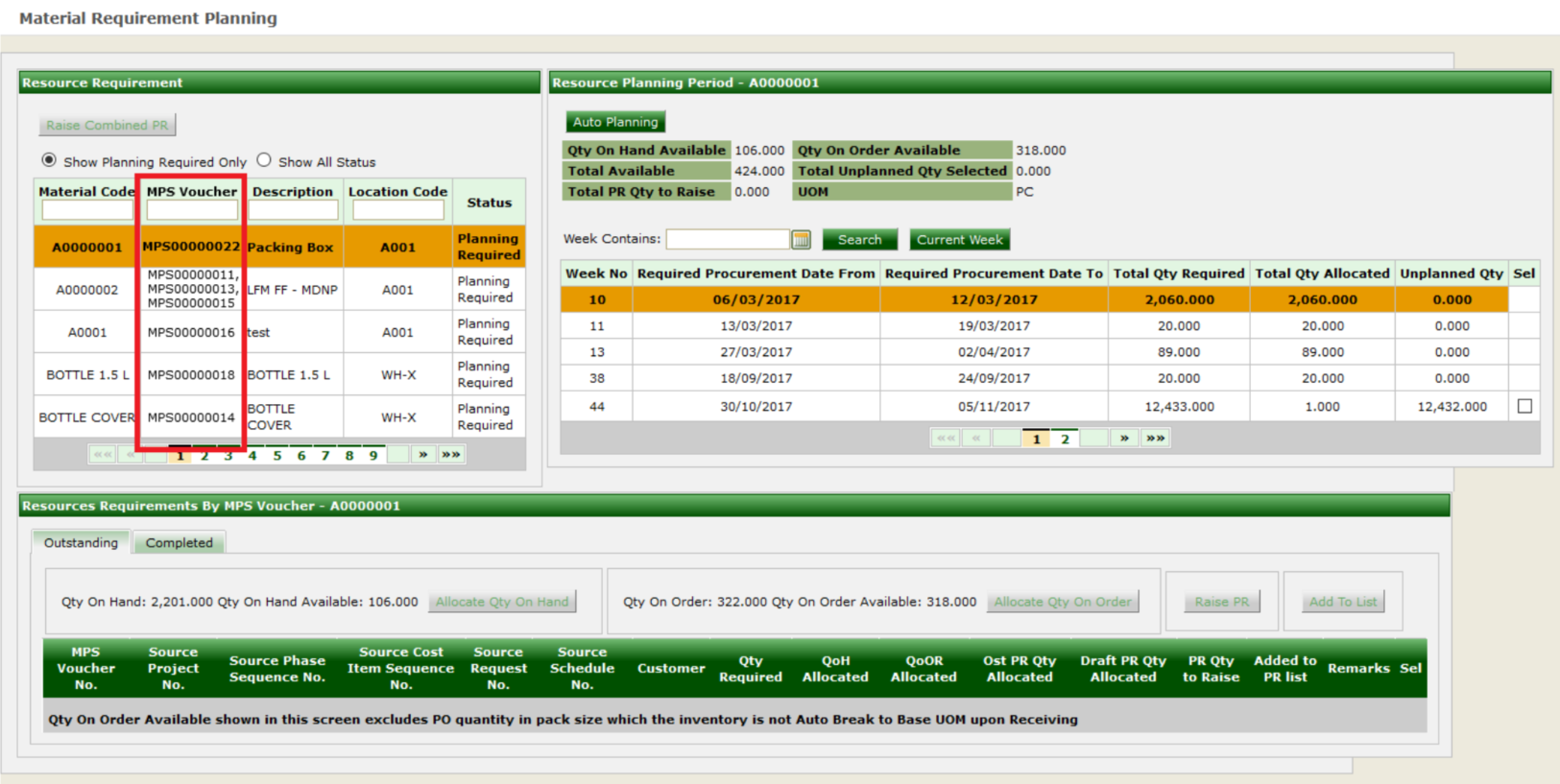
Task: Select the A0000002 LFM FF - MDNP row
Action: pyautogui.click(x=292, y=290)
